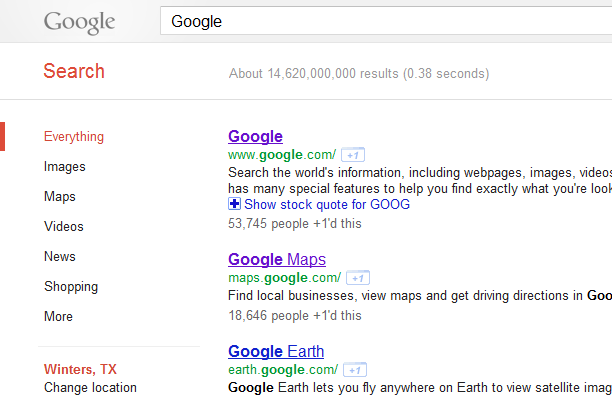Click the Google logo in header
Screen dimensions: 612x397
79,23
